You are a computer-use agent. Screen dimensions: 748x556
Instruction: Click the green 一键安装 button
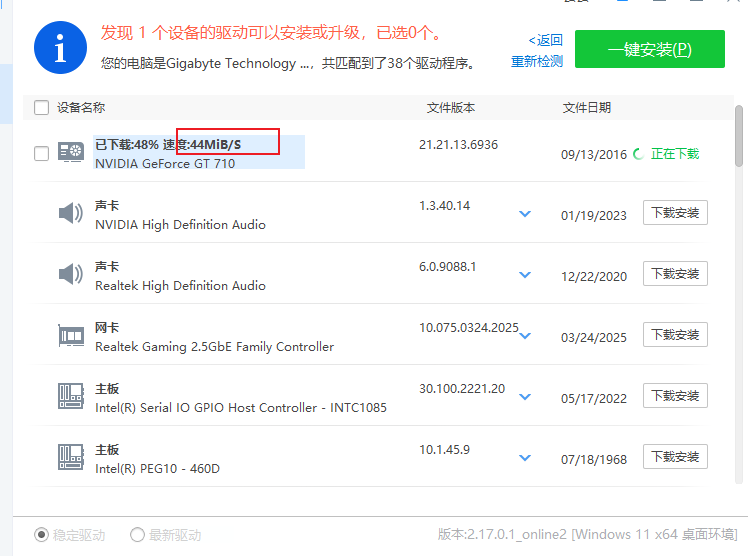(x=649, y=49)
